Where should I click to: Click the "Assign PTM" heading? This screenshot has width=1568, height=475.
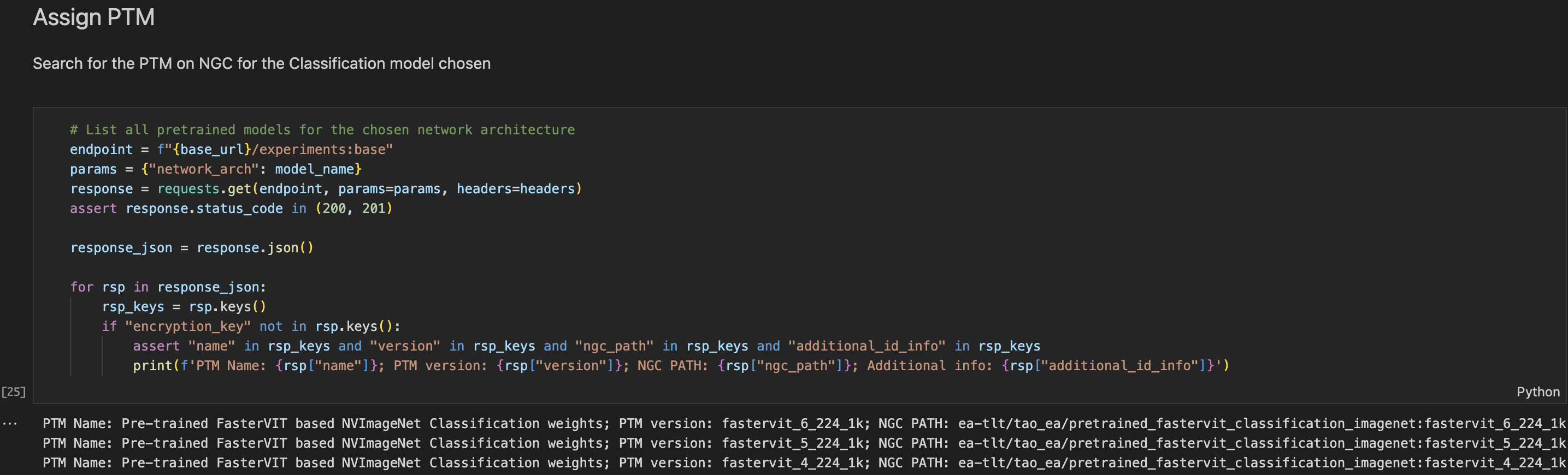click(x=94, y=17)
